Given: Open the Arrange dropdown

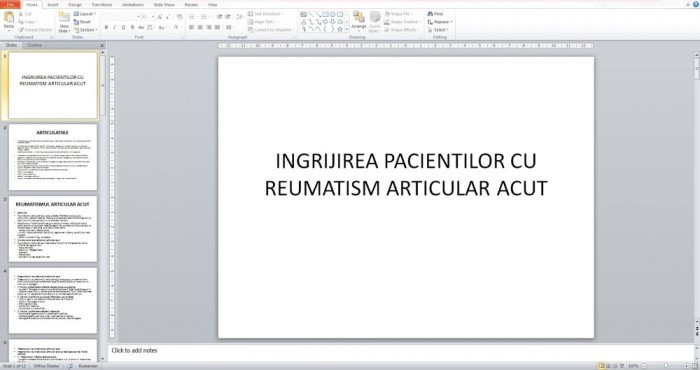Looking at the screenshot, I should [358, 22].
